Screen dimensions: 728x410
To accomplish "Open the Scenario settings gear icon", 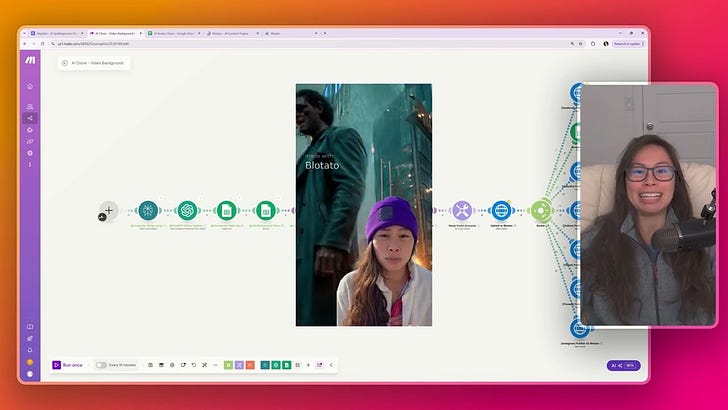I will 172,365.
